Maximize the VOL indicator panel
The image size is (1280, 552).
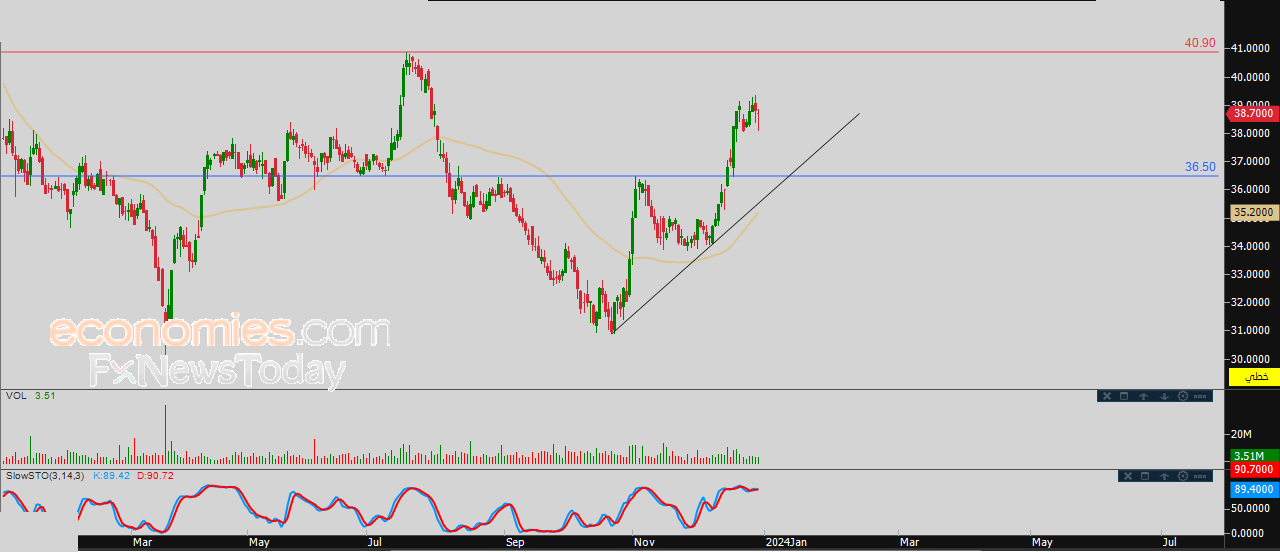[1124, 396]
